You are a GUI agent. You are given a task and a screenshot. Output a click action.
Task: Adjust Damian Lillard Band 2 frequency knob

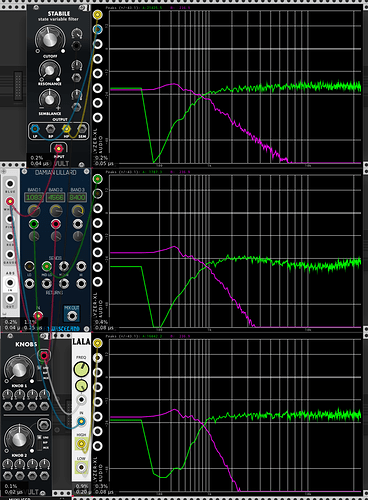[x=56, y=210]
